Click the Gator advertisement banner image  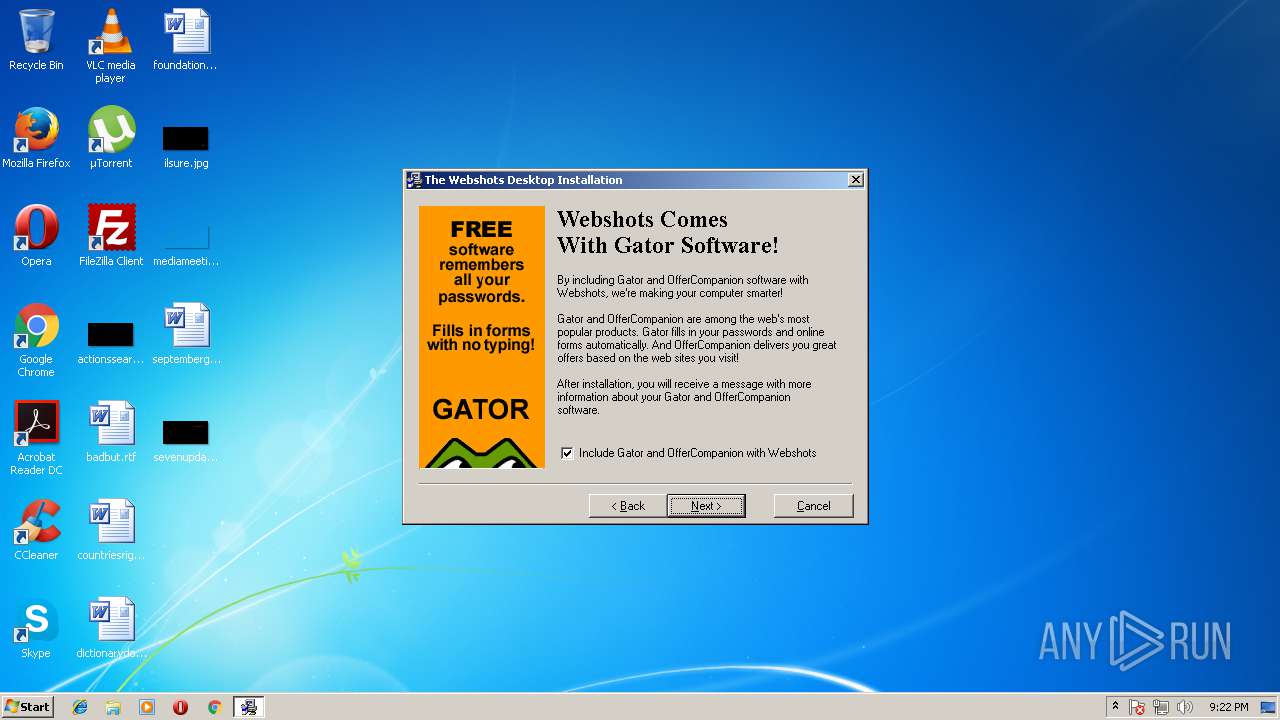point(482,337)
